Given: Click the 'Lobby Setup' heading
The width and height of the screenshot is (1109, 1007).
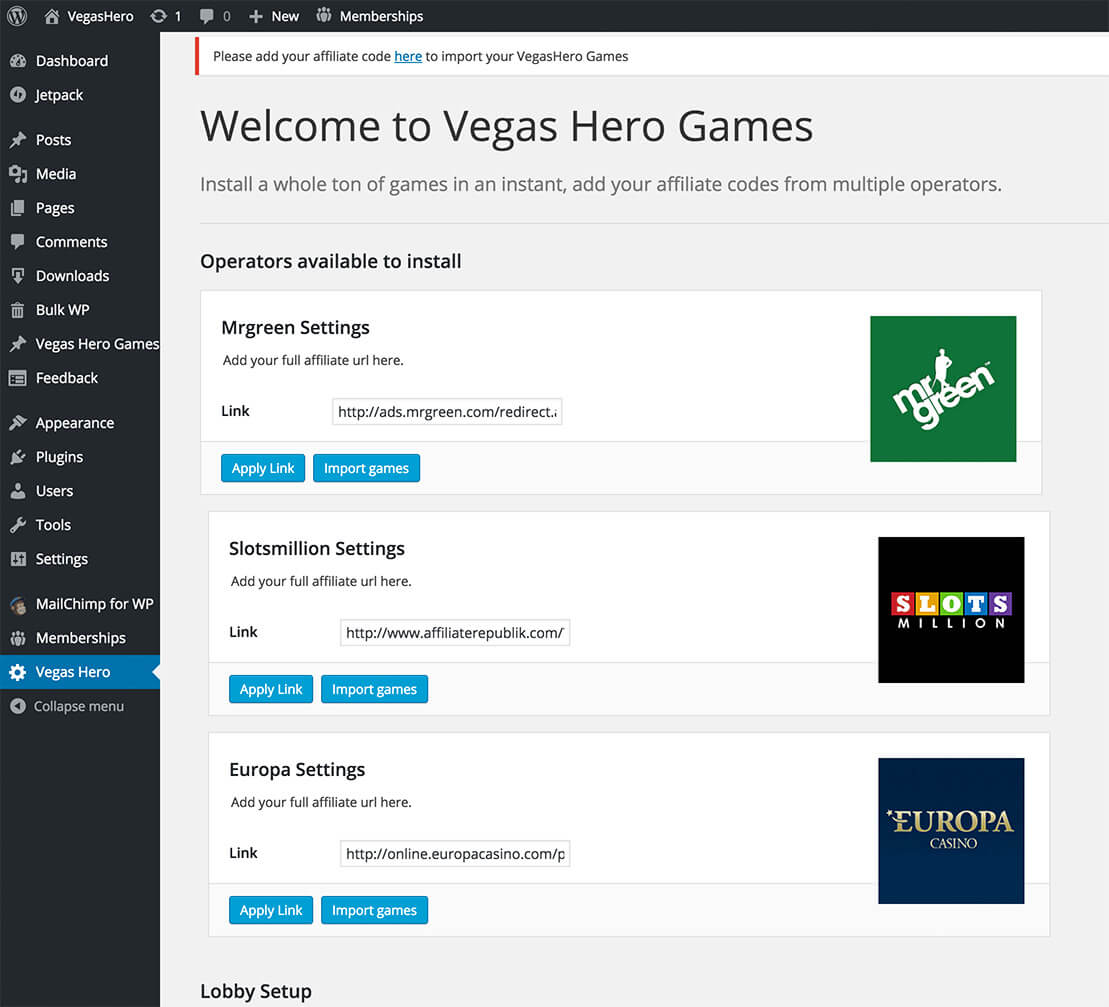Looking at the screenshot, I should (256, 991).
